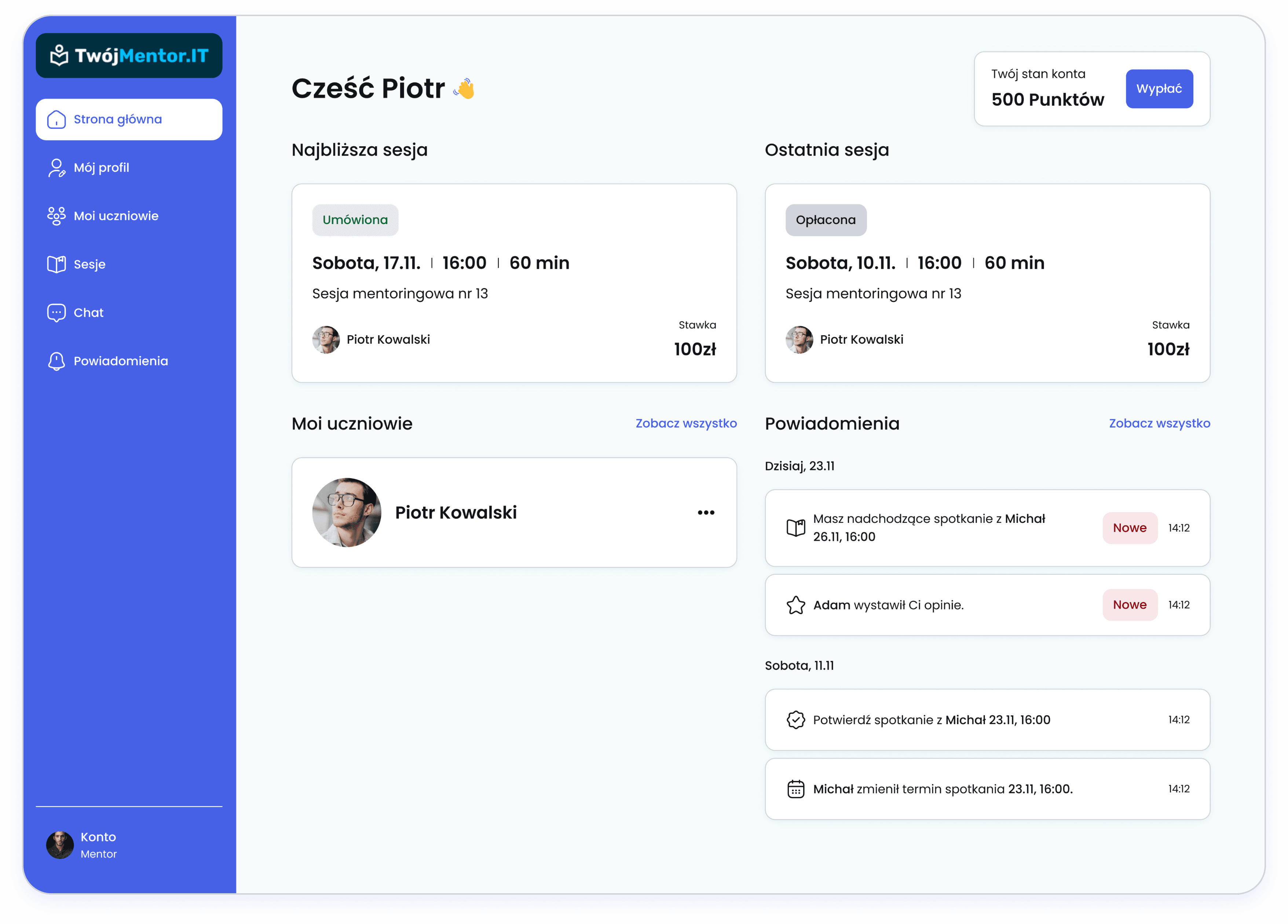Navigate to Sesje
The height and width of the screenshot is (924, 1288).
[129, 265]
